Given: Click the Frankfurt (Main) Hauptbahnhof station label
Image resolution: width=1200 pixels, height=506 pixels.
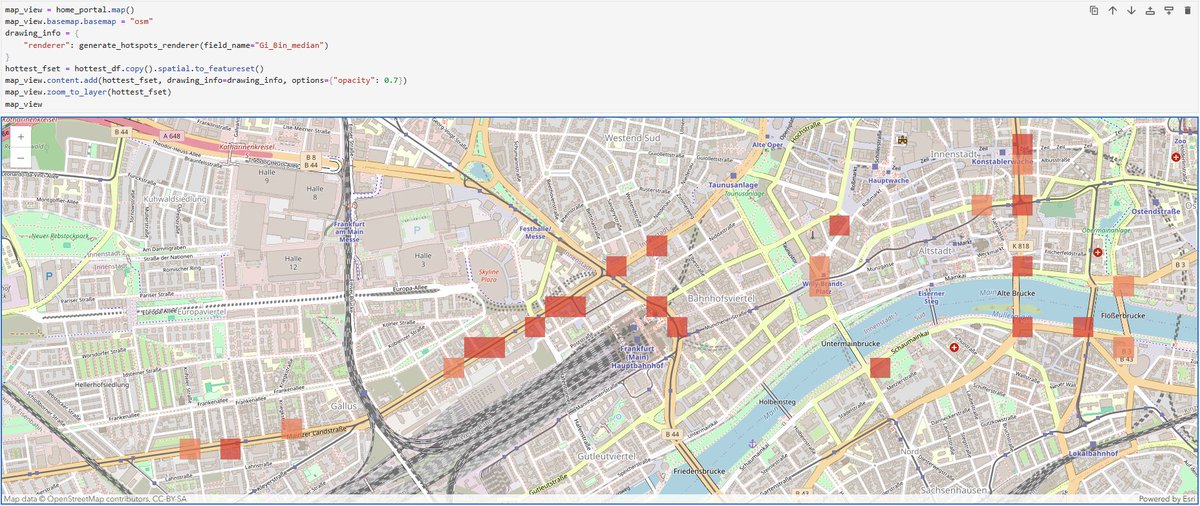Looking at the screenshot, I should pyautogui.click(x=638, y=357).
